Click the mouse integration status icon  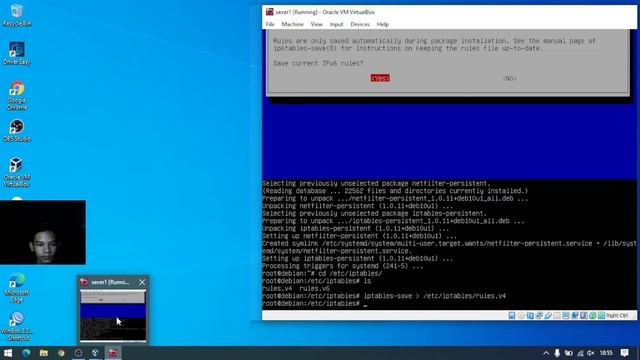click(593, 316)
